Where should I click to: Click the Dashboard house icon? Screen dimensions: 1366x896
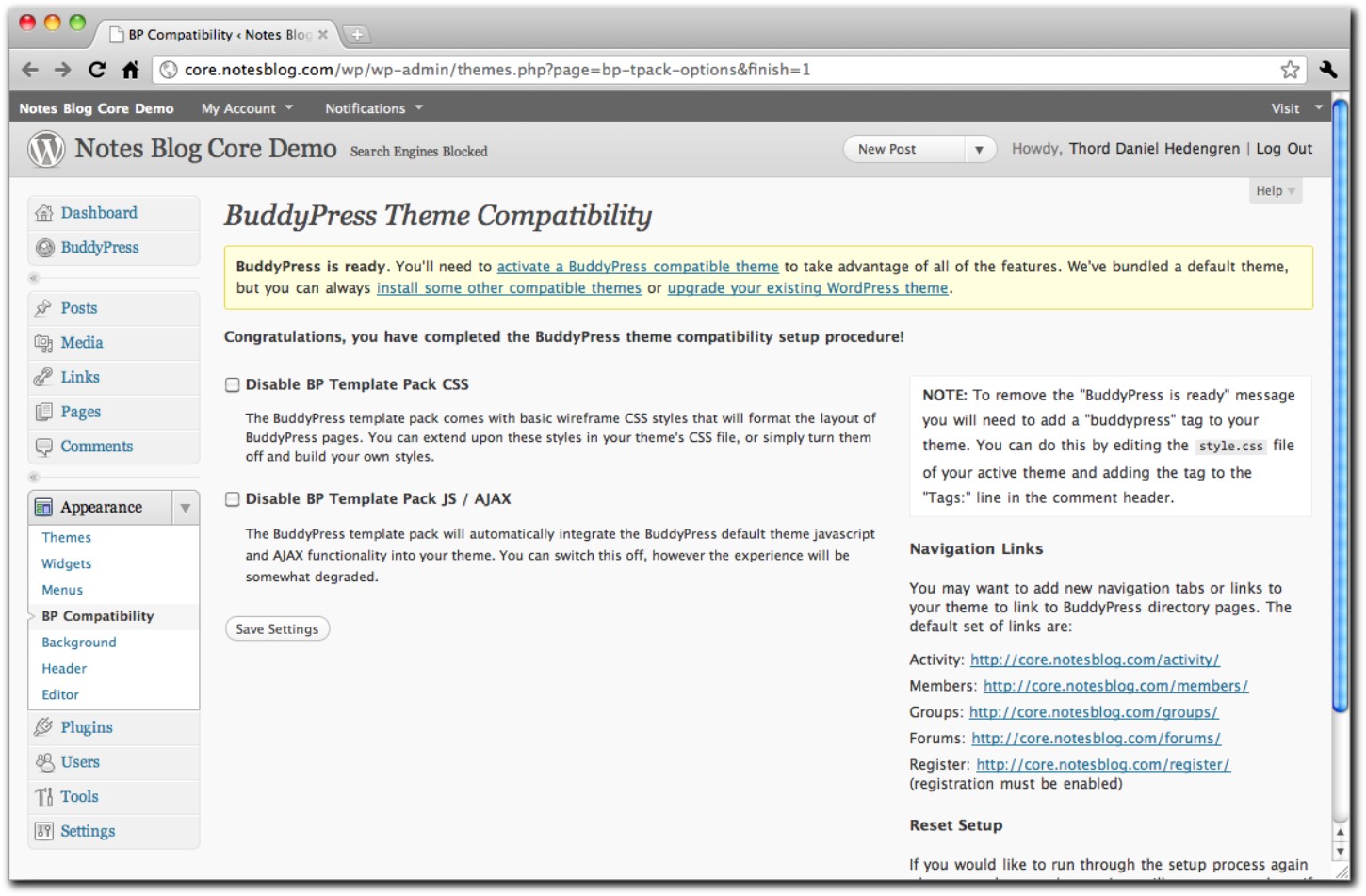(x=44, y=213)
